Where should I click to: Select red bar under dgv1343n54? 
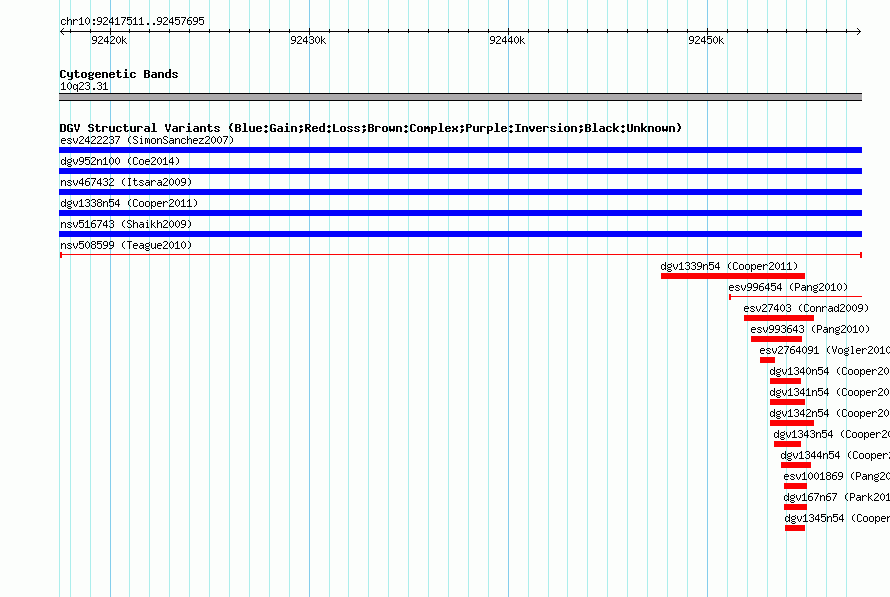click(x=787, y=444)
